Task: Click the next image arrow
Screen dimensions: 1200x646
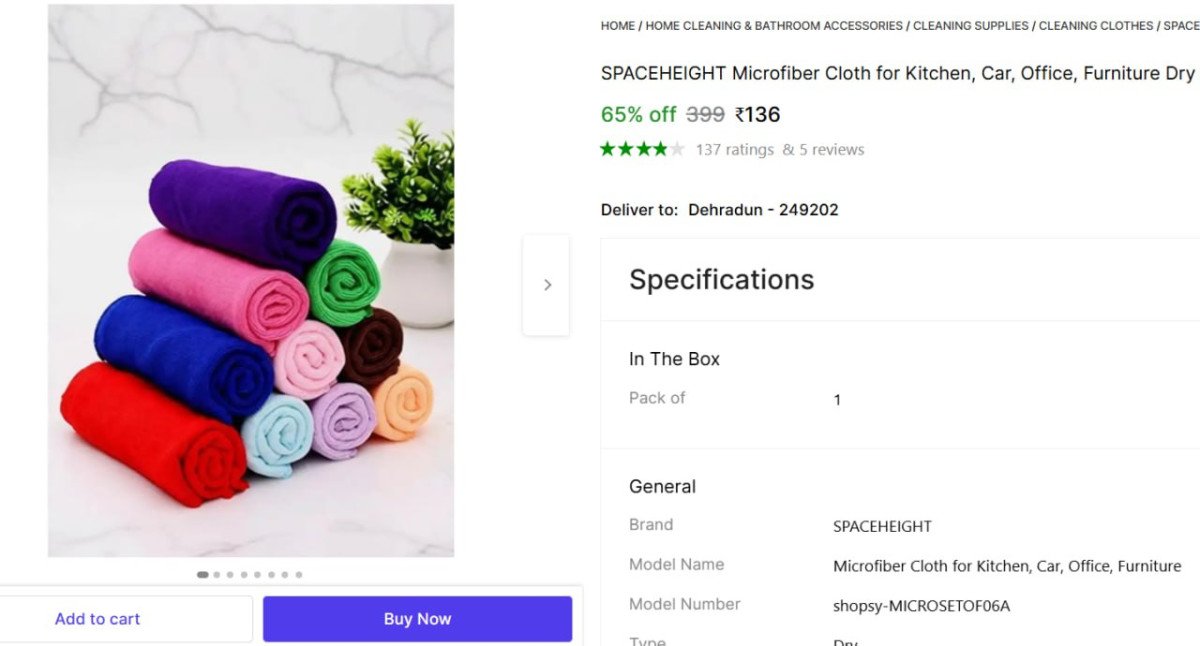Action: click(547, 285)
